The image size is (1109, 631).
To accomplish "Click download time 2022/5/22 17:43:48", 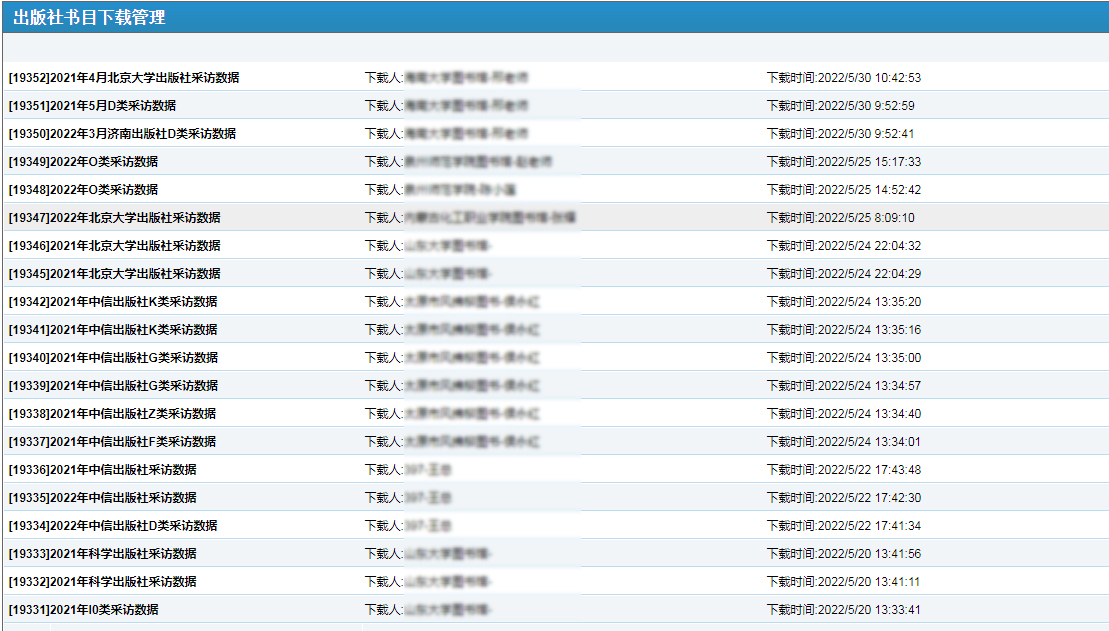I will (x=843, y=470).
